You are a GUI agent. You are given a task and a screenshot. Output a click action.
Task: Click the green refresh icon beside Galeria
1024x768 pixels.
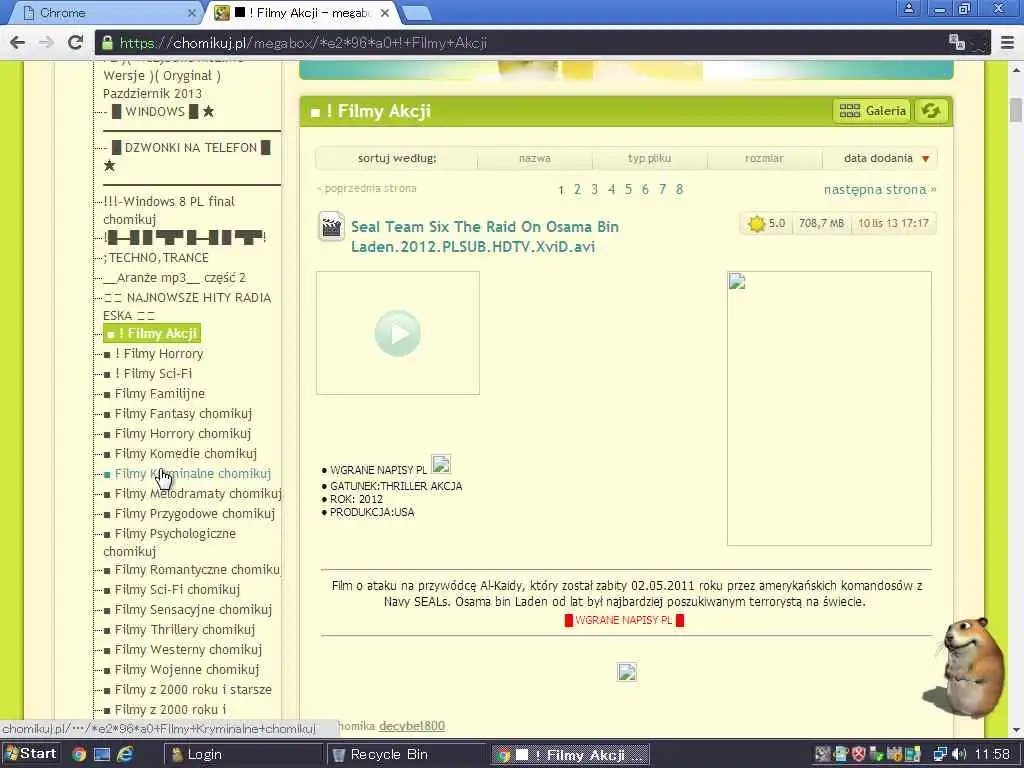pyautogui.click(x=931, y=110)
